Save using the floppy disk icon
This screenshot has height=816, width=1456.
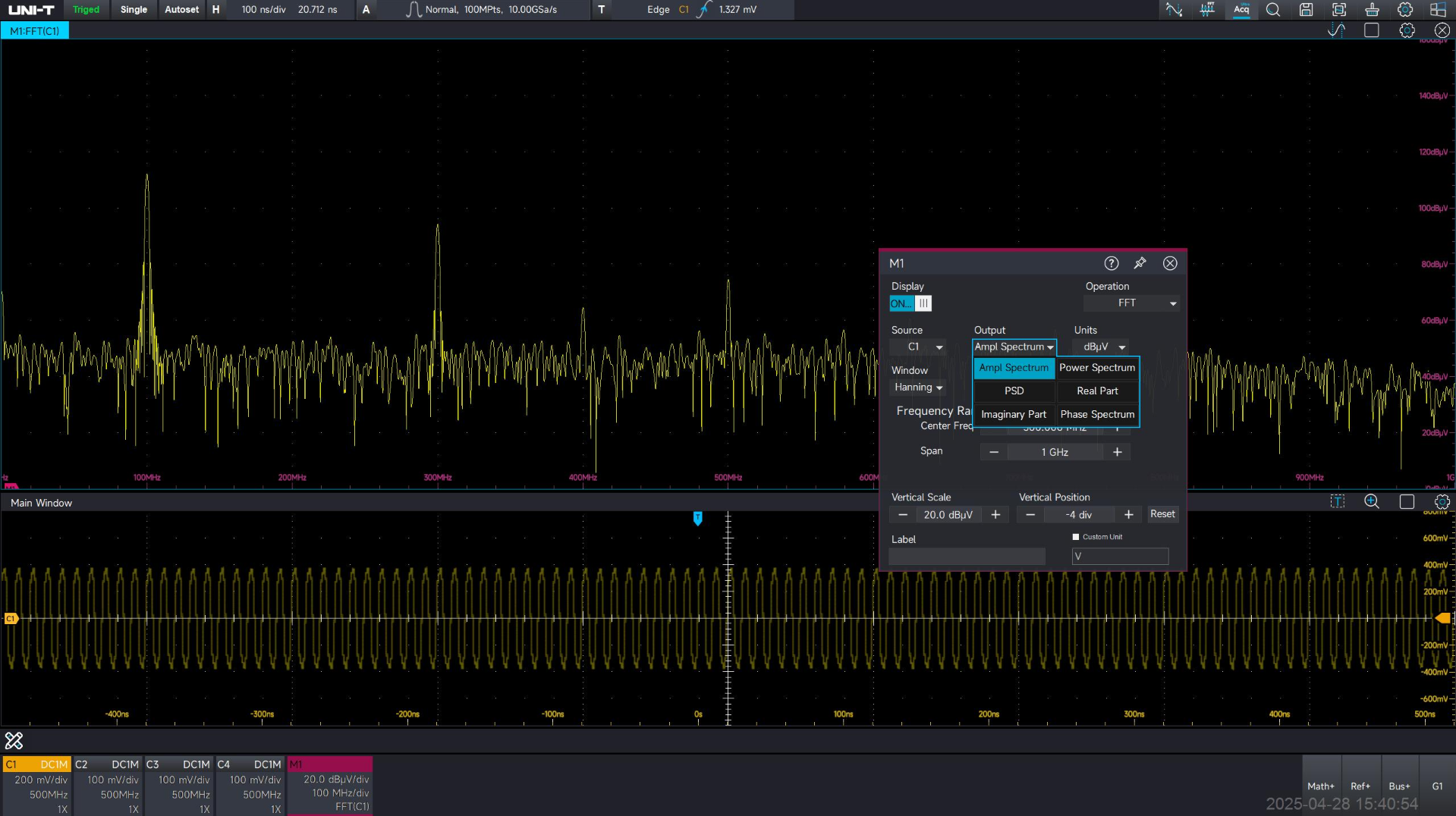(x=1306, y=10)
